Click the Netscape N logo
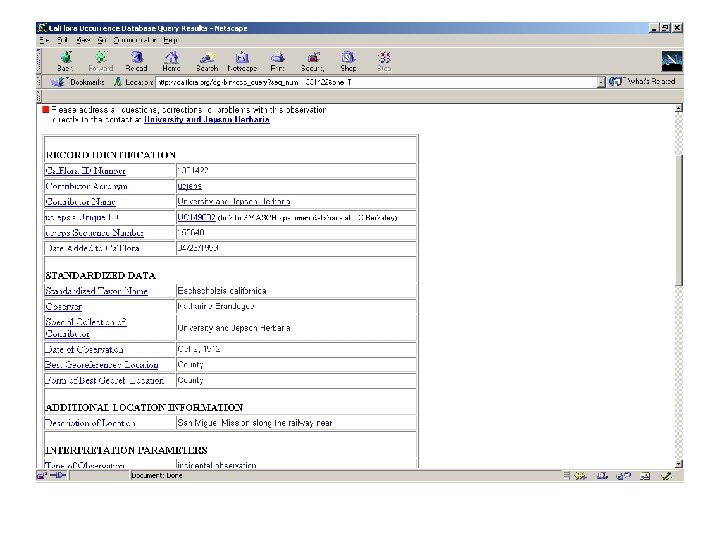The image size is (720, 540). [x=671, y=61]
